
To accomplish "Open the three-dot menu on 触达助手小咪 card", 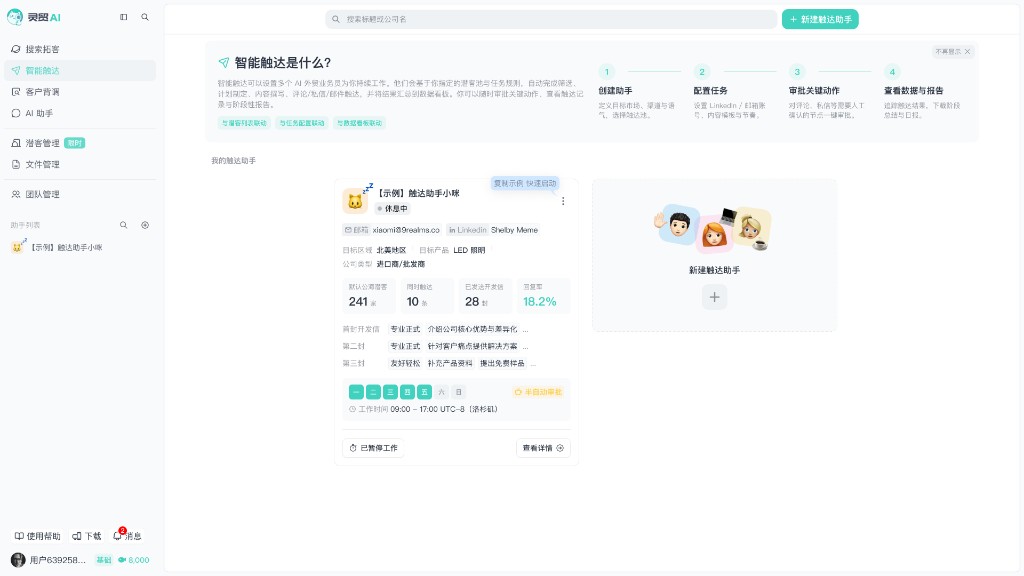I will click(563, 201).
